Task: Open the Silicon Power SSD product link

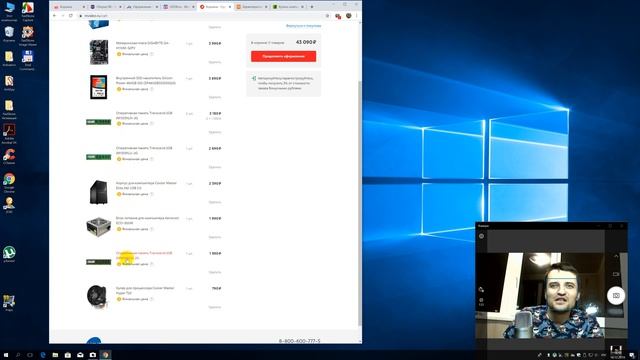Action: pyautogui.click(x=146, y=80)
